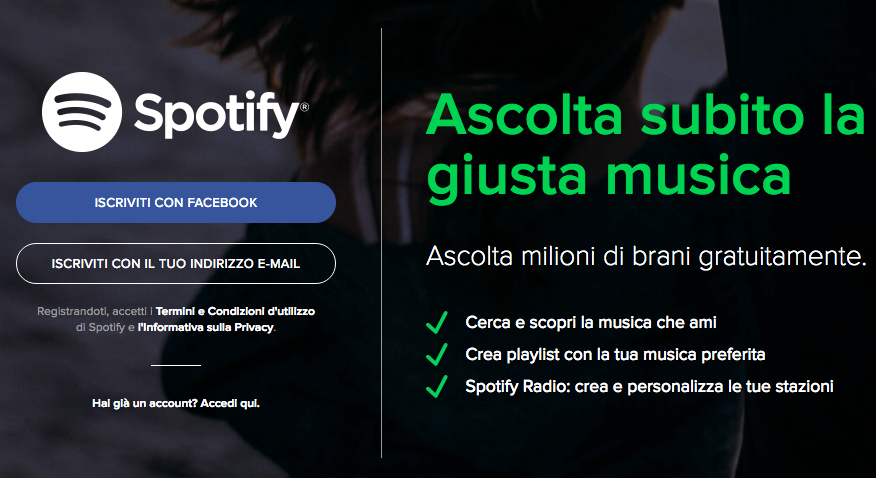The width and height of the screenshot is (876, 478).
Task: Click 'Hai già un account?' text
Action: point(145,403)
